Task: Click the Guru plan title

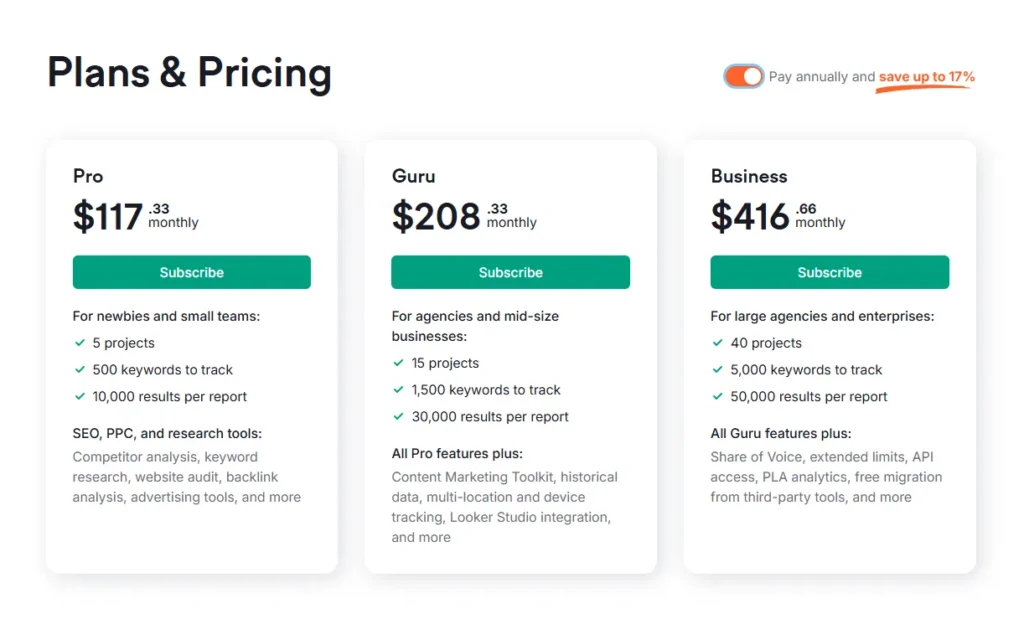Action: click(x=413, y=176)
